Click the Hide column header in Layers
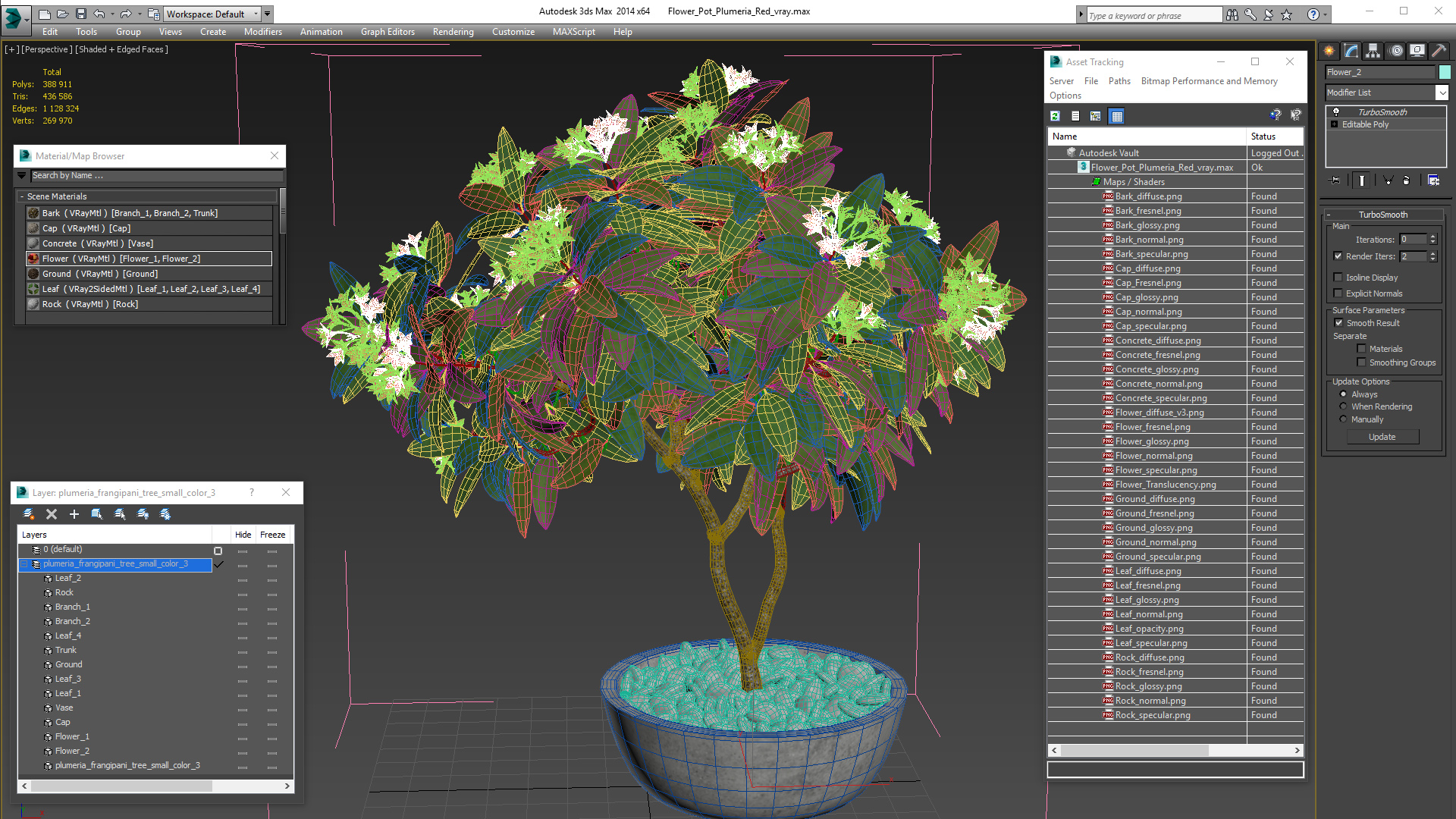The image size is (1456, 819). click(243, 535)
